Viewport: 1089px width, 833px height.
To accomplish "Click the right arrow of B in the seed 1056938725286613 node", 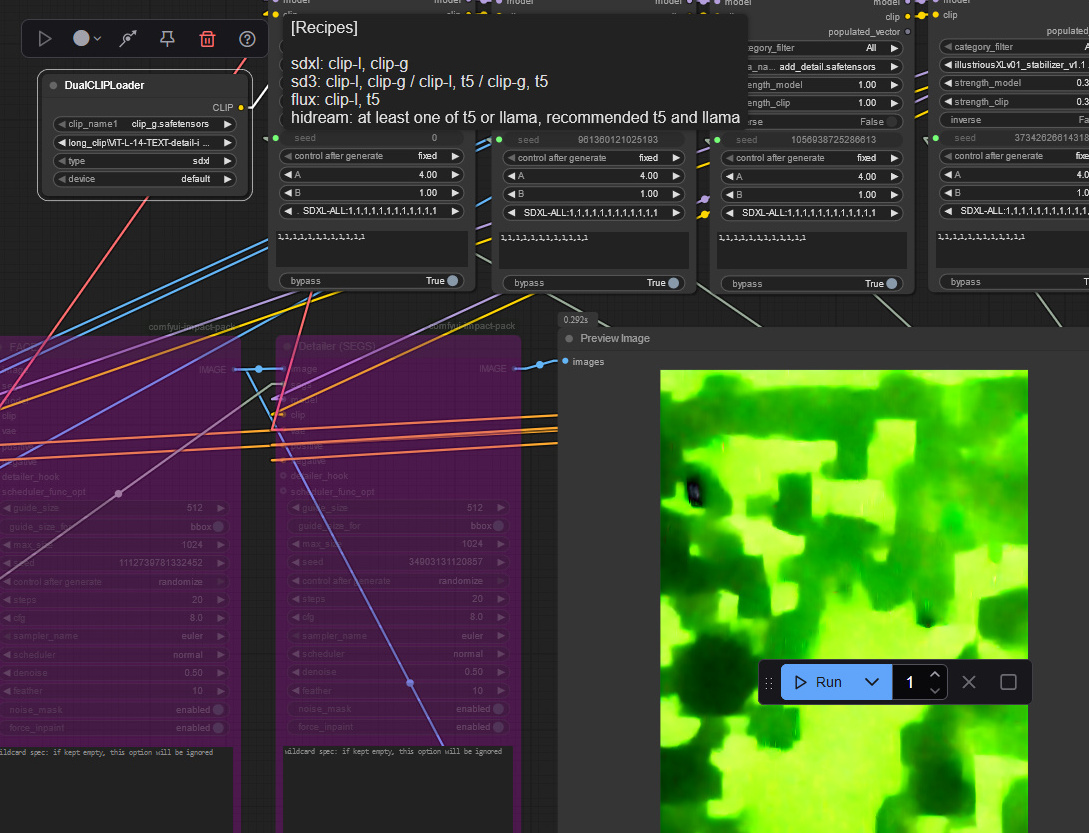I will point(894,195).
